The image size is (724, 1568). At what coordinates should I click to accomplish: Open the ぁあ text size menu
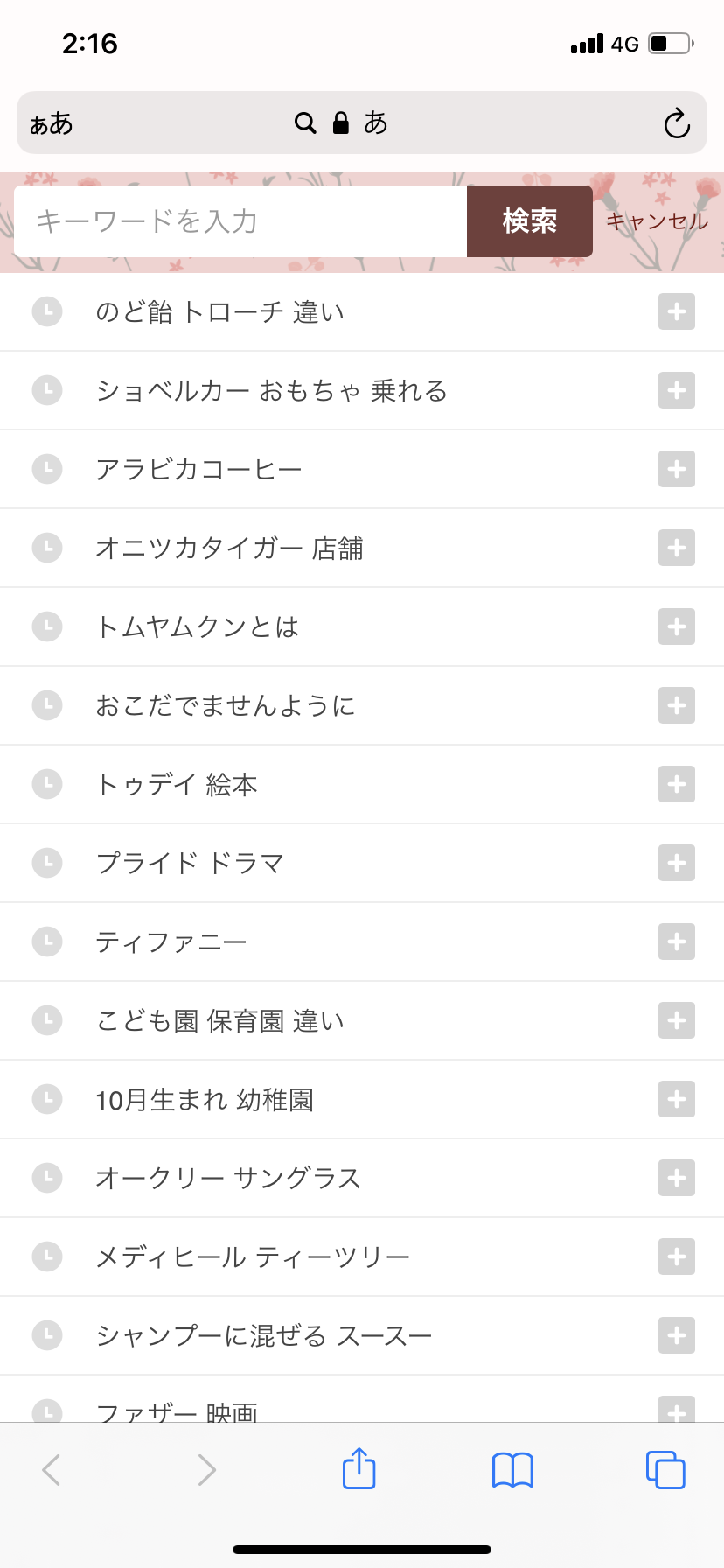point(52,123)
